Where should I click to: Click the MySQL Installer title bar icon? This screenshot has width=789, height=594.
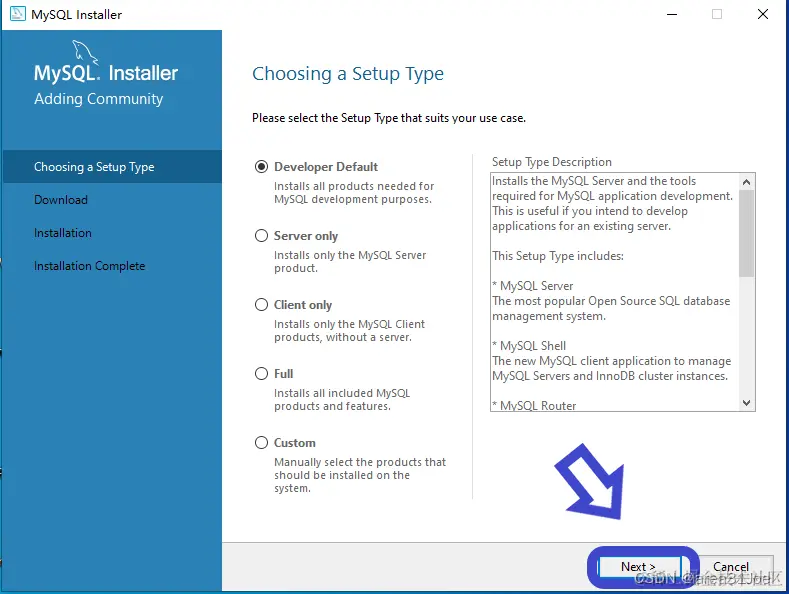(x=18, y=14)
